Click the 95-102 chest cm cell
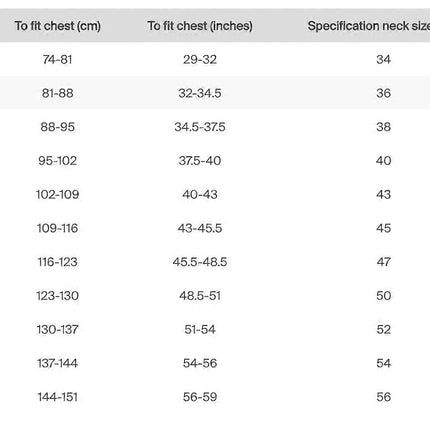The height and width of the screenshot is (430, 430). click(x=57, y=161)
